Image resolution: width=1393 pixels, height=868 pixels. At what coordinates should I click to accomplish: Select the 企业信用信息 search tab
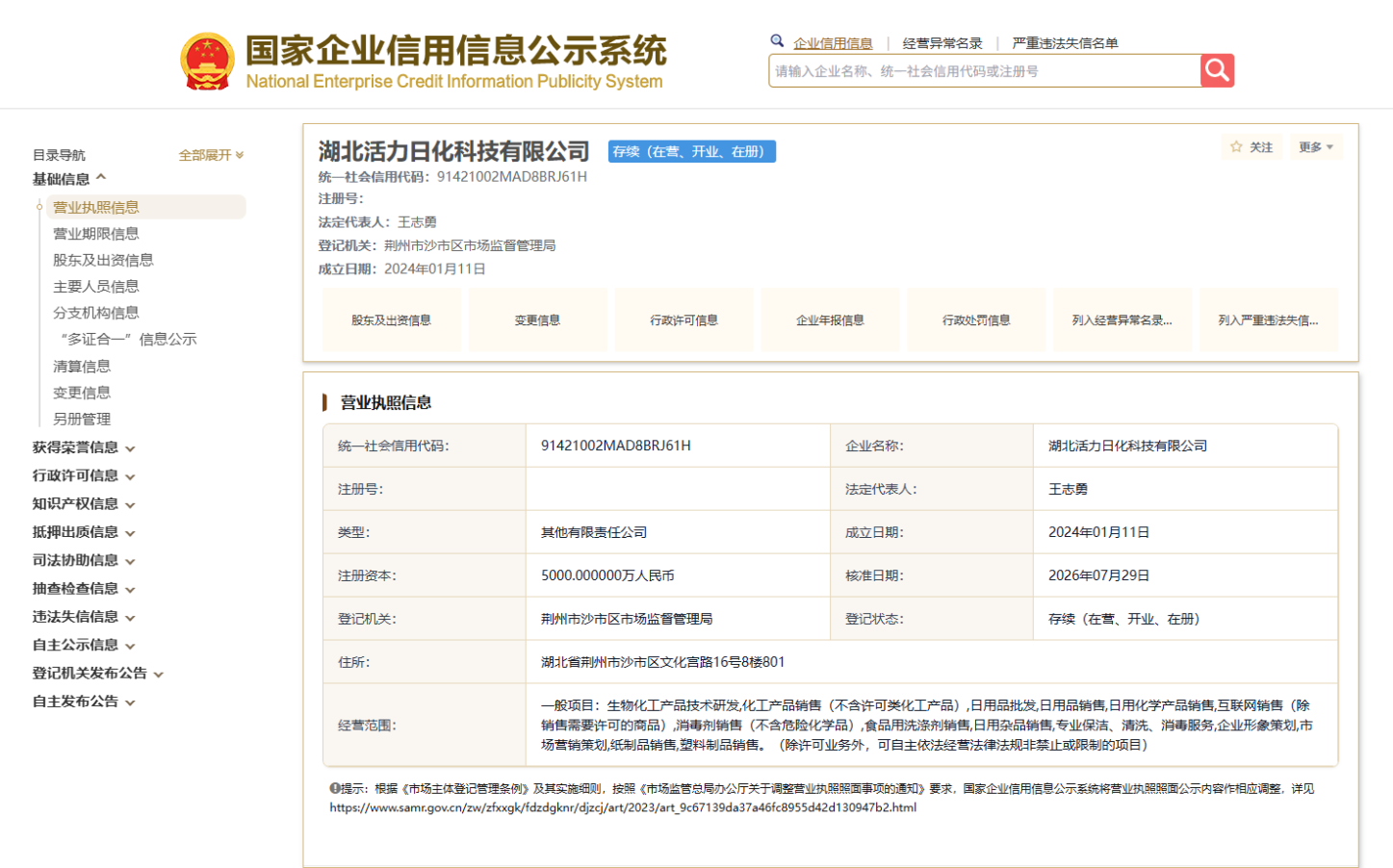point(833,43)
